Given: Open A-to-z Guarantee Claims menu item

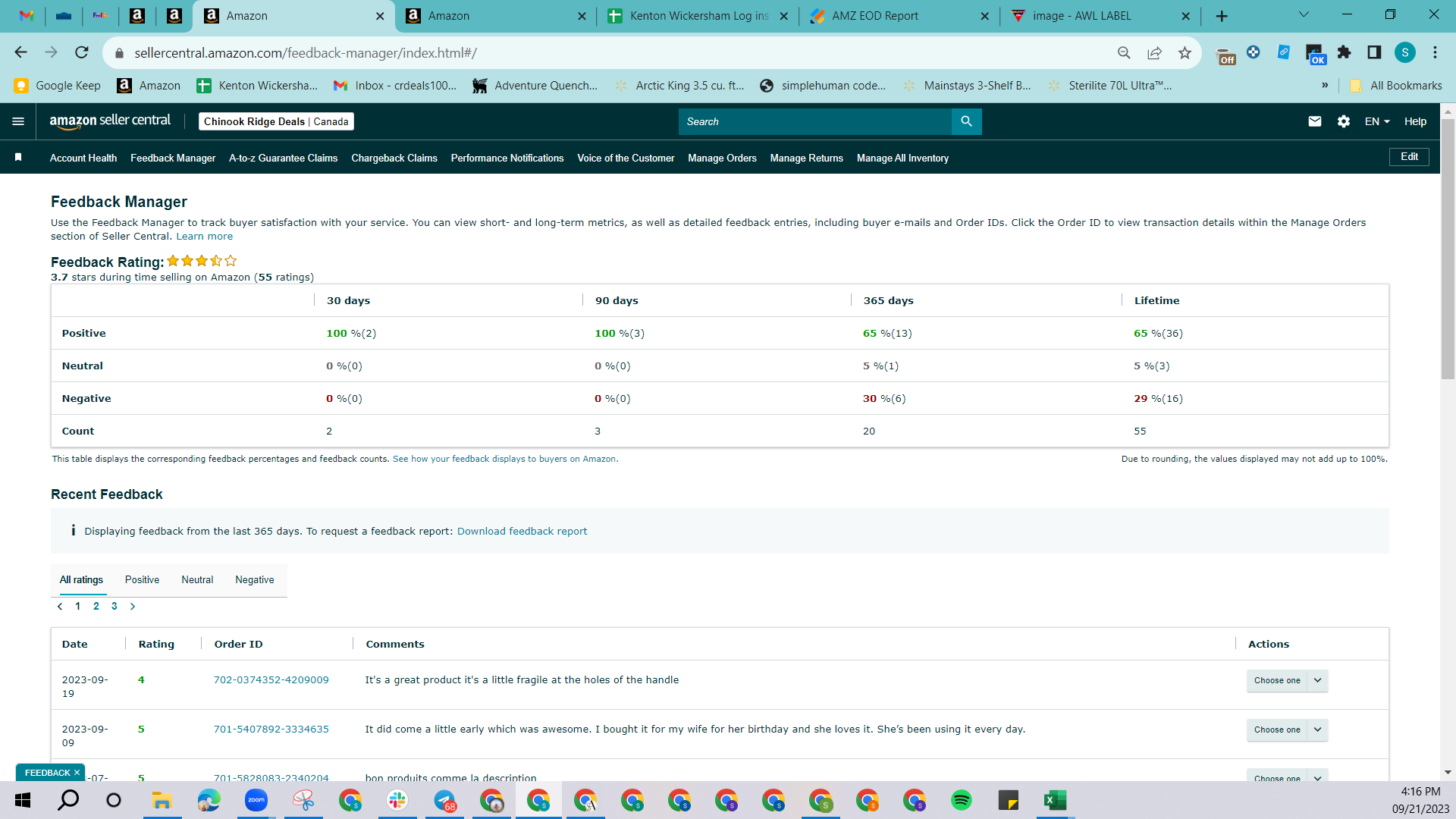Looking at the screenshot, I should tap(283, 158).
